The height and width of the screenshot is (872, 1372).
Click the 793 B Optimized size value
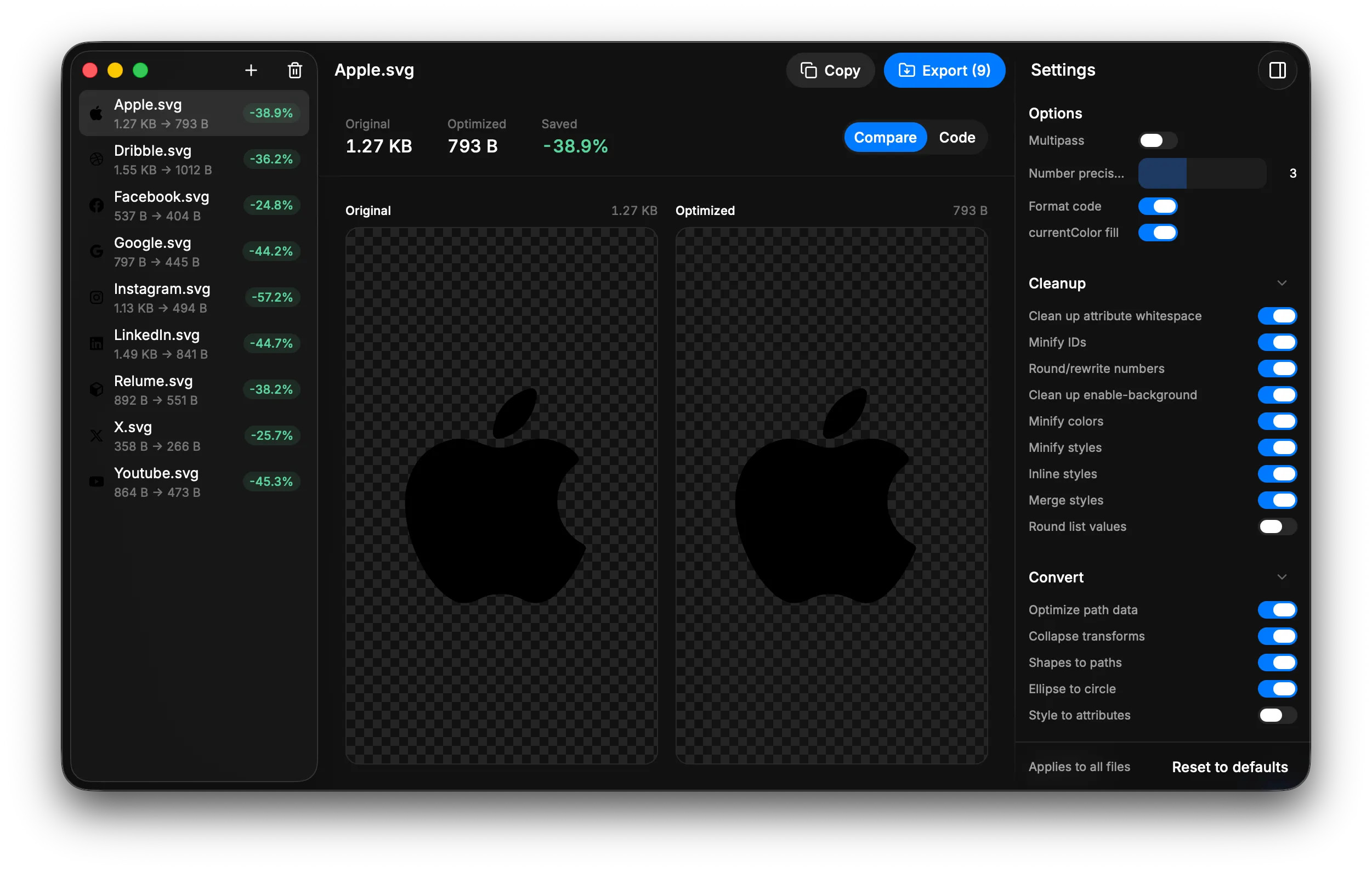[472, 146]
